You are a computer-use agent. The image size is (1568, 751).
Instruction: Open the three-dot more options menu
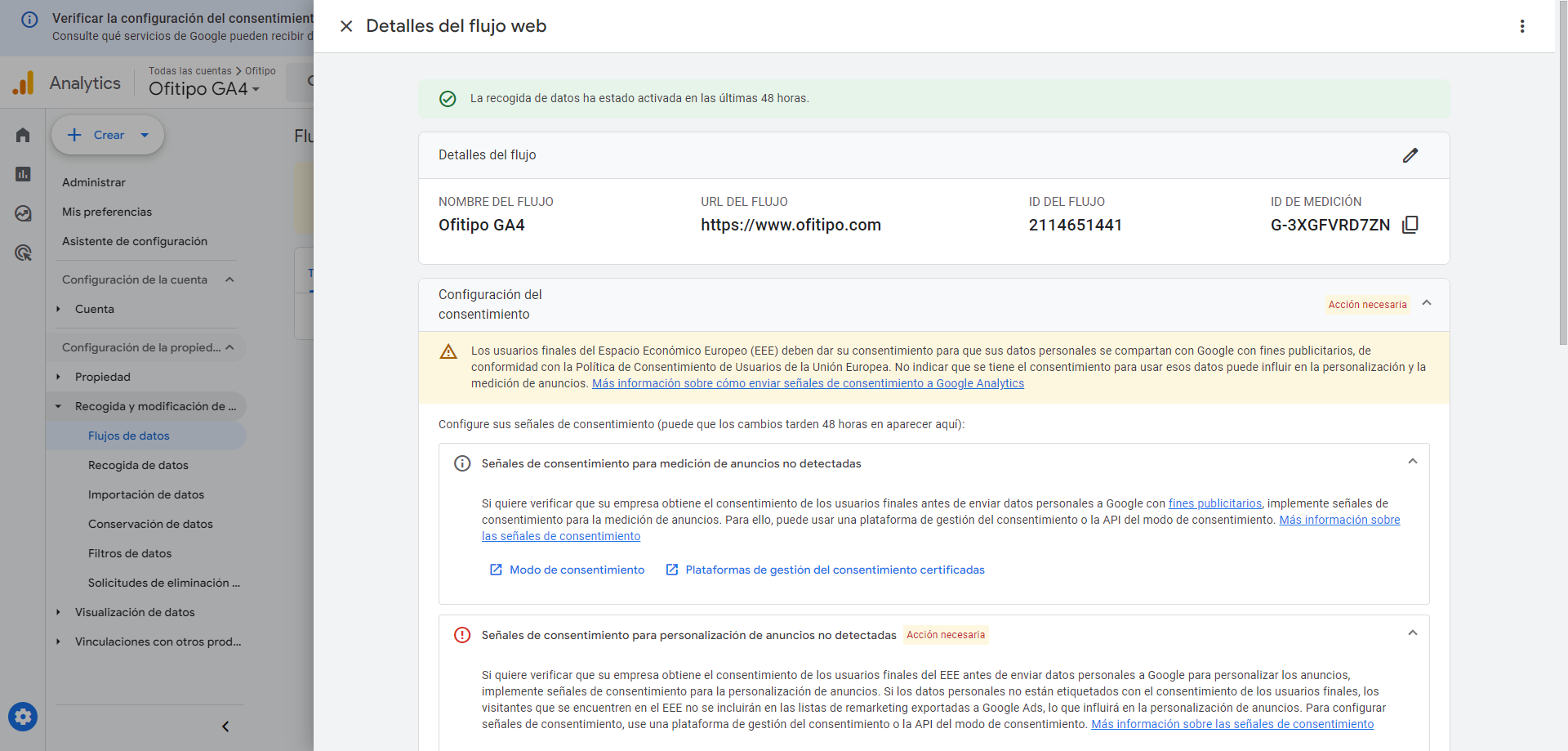click(x=1521, y=26)
